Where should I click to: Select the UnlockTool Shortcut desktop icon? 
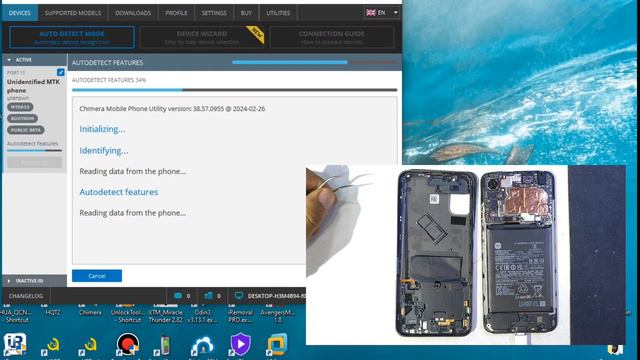click(x=127, y=316)
